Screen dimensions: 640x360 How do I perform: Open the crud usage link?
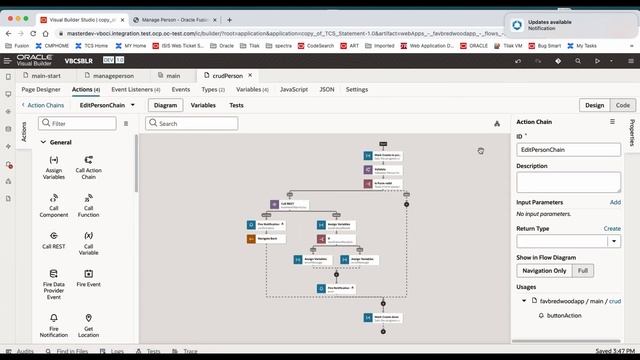[x=615, y=301]
